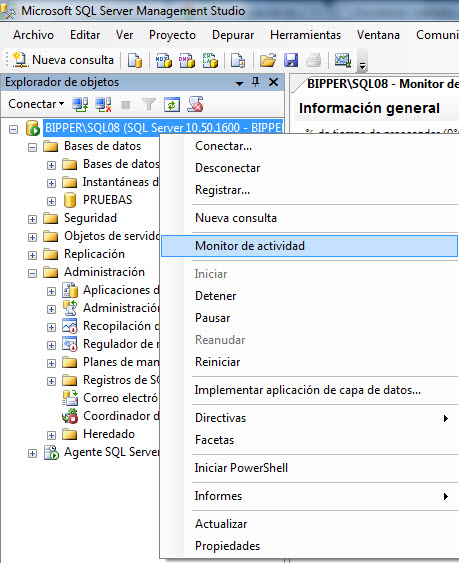Click the stop square icon
The width and height of the screenshot is (459, 563).
[x=126, y=105]
